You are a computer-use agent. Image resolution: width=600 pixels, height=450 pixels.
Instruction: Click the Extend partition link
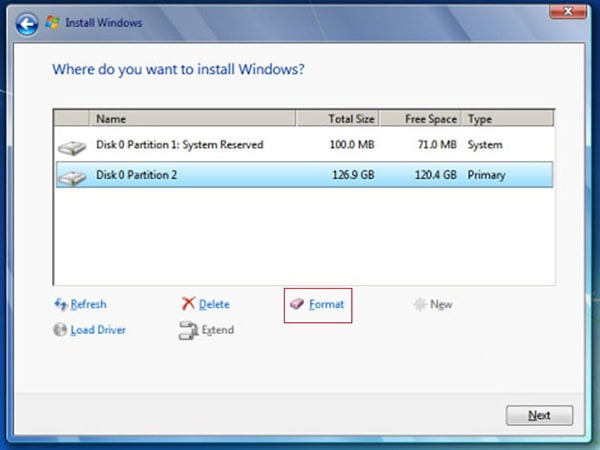click(218, 330)
